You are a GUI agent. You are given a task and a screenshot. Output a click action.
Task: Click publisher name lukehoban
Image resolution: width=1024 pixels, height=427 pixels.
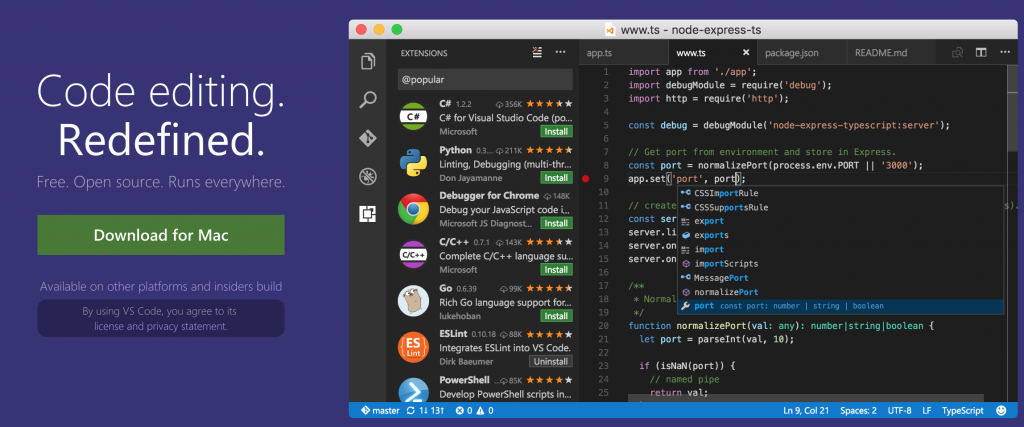point(460,316)
